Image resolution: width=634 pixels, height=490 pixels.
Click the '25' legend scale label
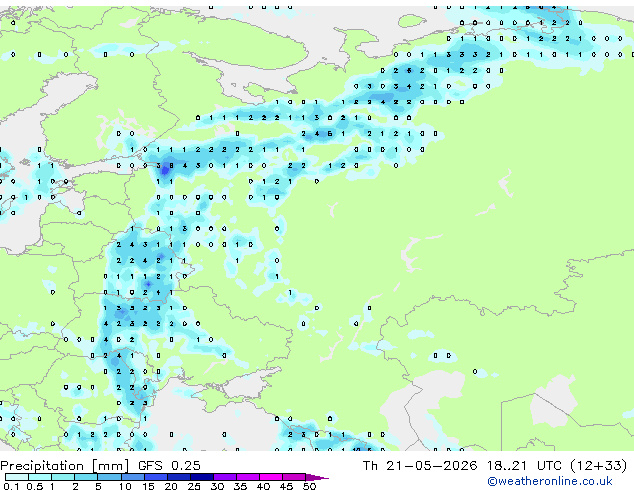click(194, 486)
